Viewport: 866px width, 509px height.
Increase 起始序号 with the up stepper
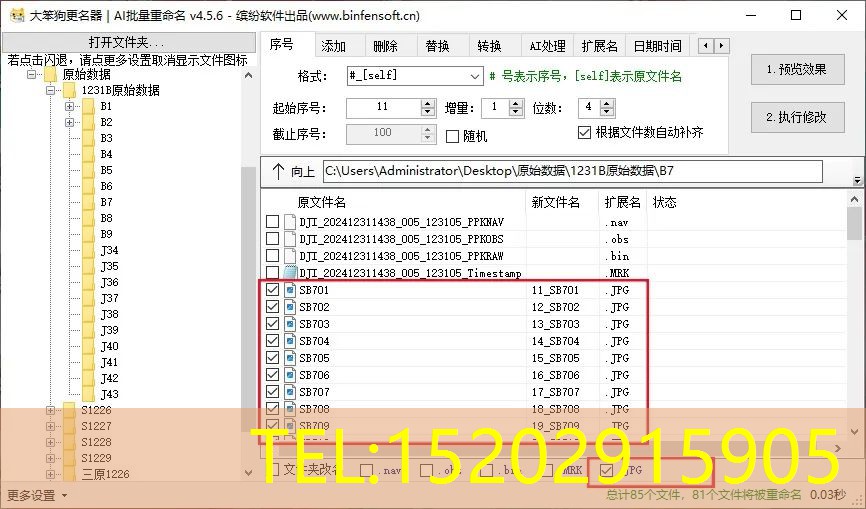(428, 103)
